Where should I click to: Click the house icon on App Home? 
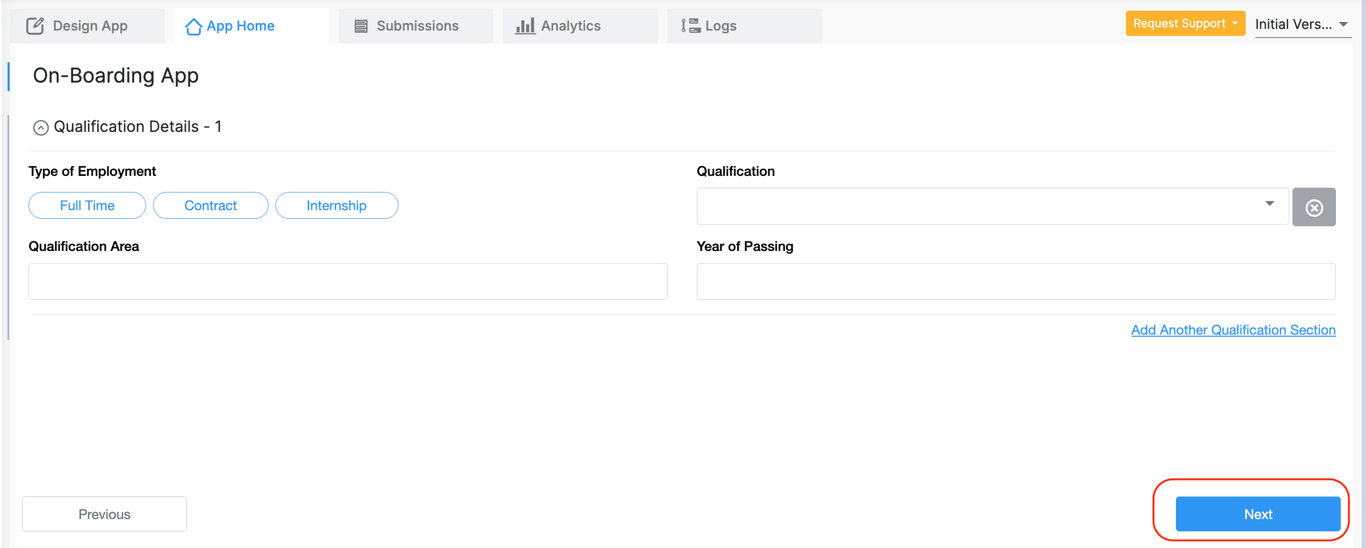[193, 26]
